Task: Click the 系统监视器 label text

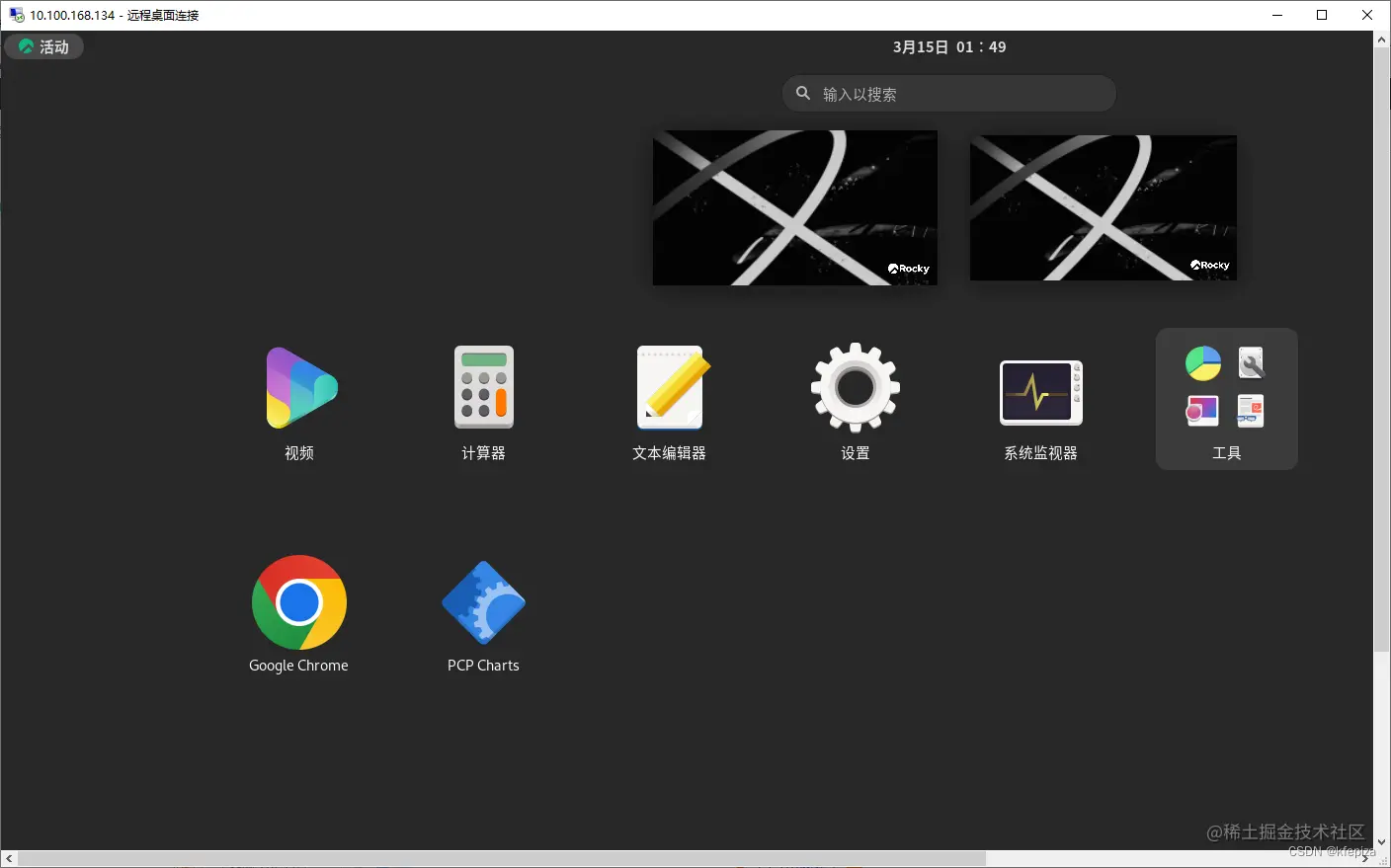Action: pyautogui.click(x=1041, y=453)
